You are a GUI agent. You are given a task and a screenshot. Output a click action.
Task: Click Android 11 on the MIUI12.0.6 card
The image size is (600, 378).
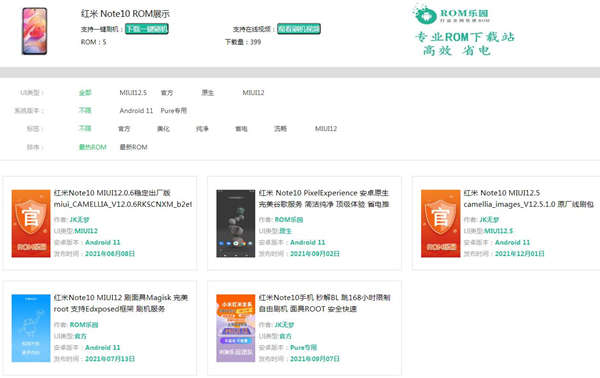coord(103,242)
